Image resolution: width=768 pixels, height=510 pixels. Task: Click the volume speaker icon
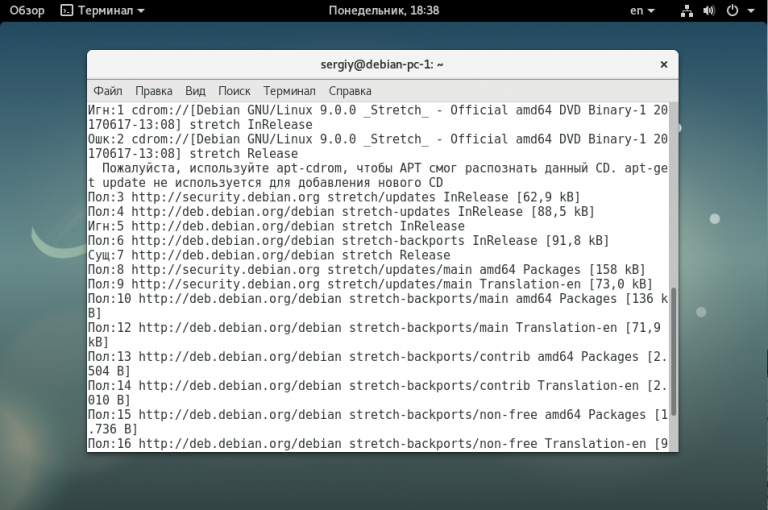click(709, 10)
